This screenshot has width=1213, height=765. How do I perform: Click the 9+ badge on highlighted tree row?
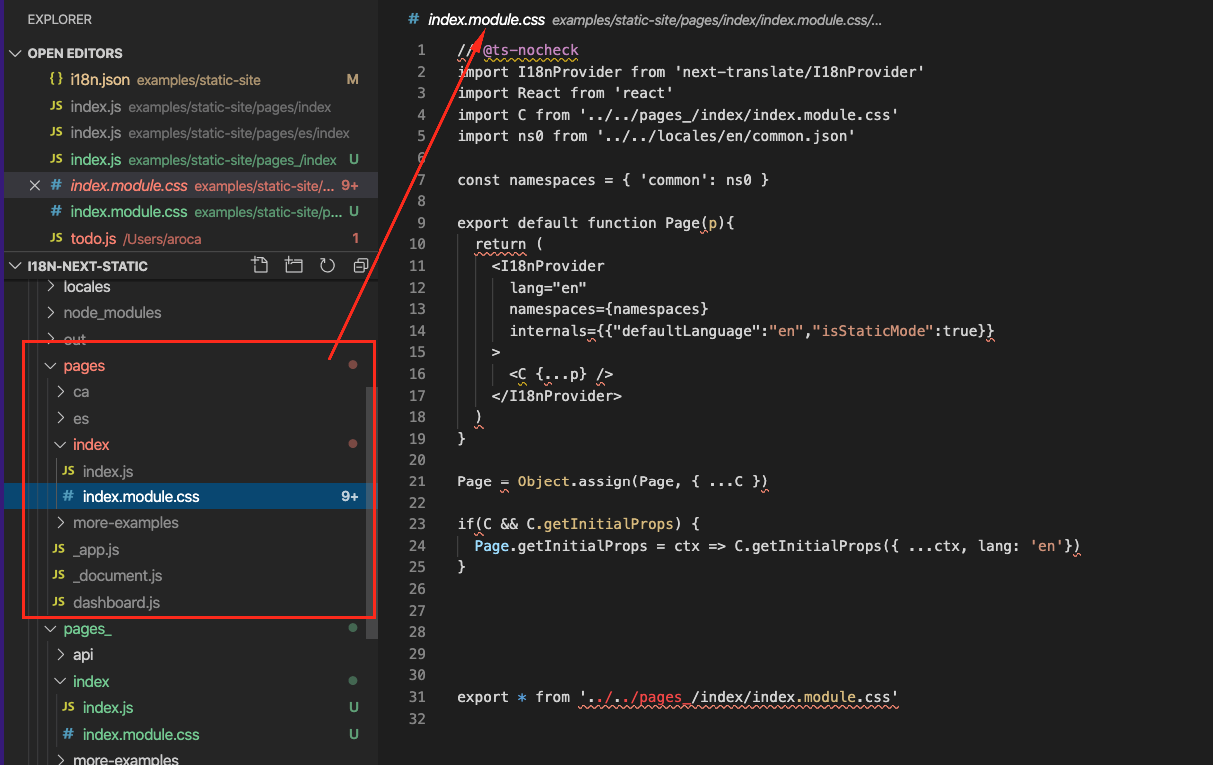[350, 496]
